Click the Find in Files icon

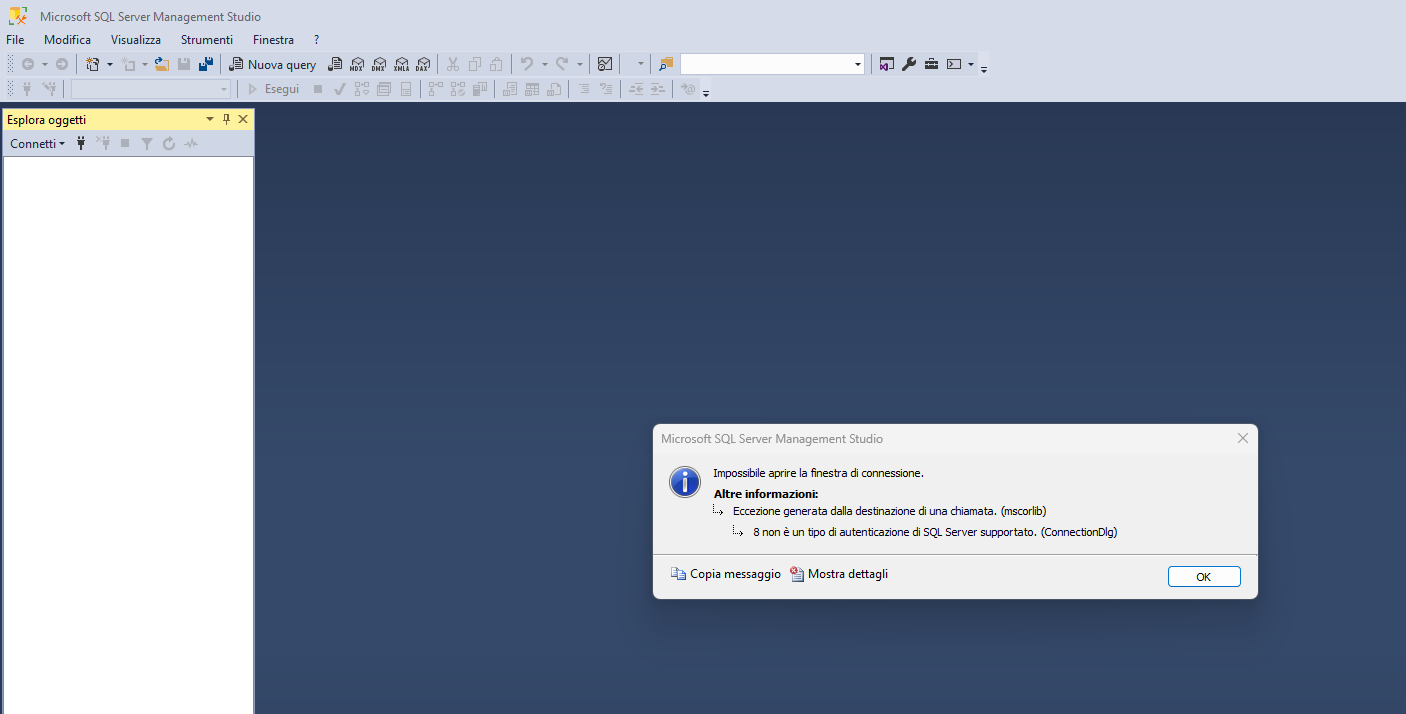(x=666, y=64)
